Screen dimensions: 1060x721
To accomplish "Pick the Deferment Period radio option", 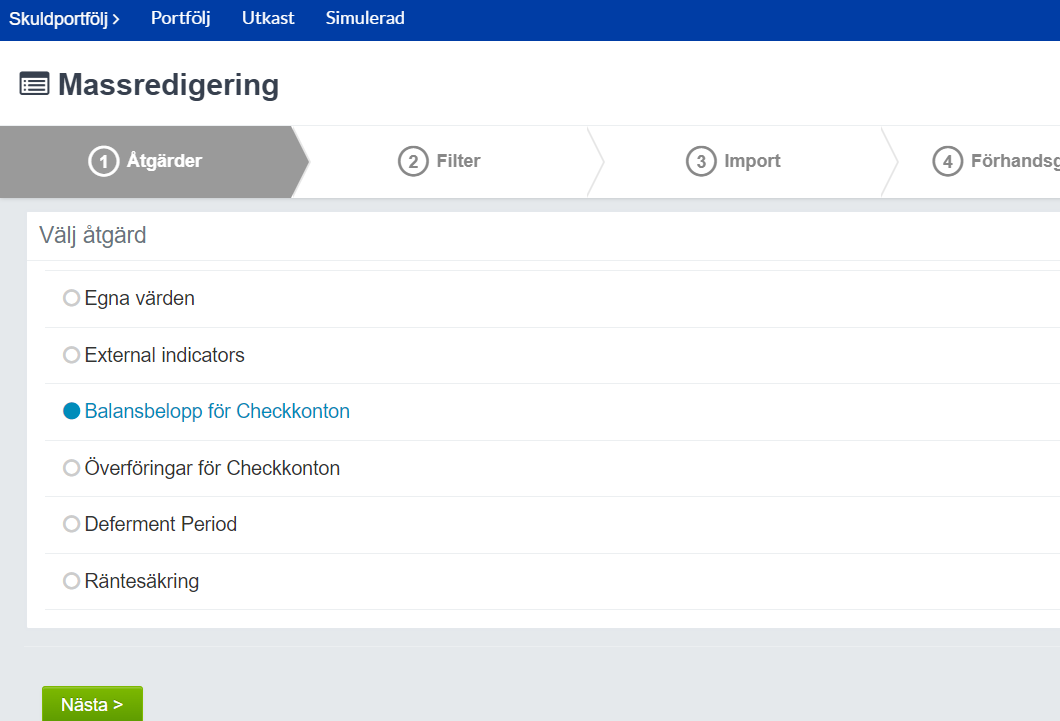I will coord(71,524).
